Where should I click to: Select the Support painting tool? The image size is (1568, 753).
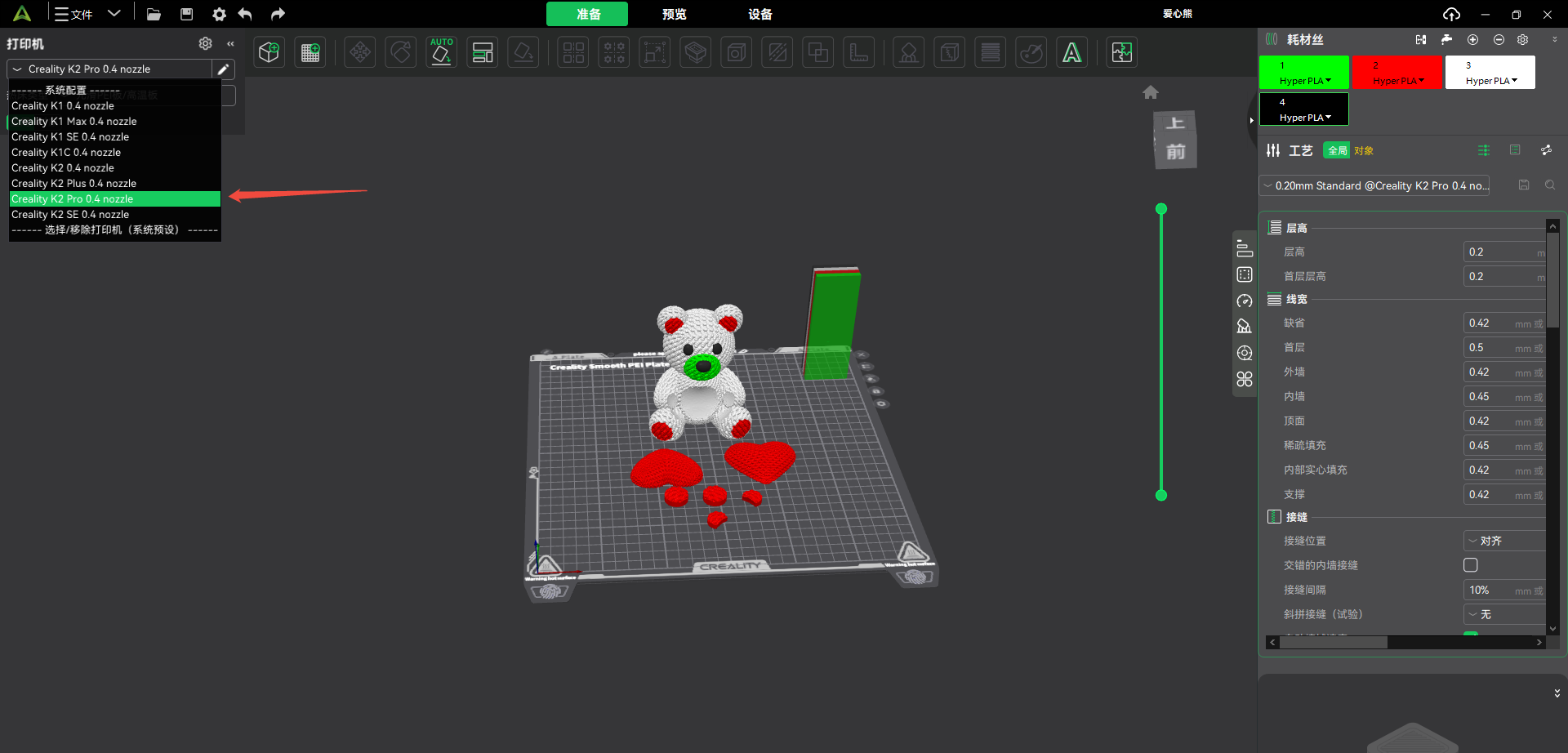click(x=908, y=52)
